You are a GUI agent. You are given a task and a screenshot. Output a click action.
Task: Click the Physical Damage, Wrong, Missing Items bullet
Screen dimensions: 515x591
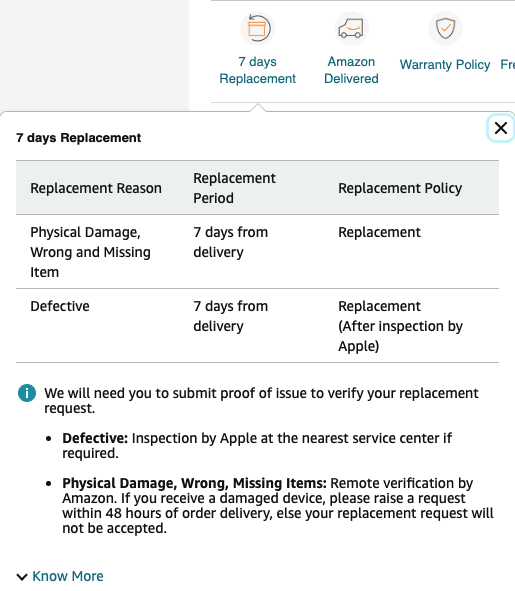click(x=278, y=505)
